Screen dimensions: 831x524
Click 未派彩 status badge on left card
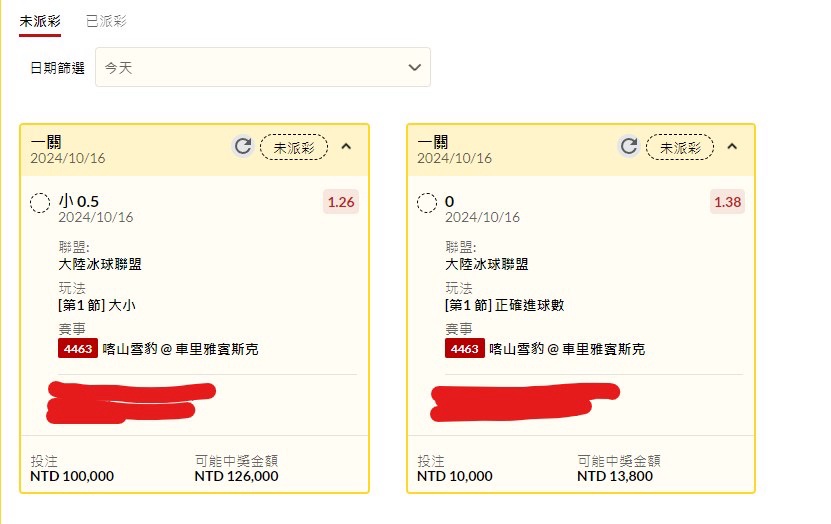coord(294,147)
